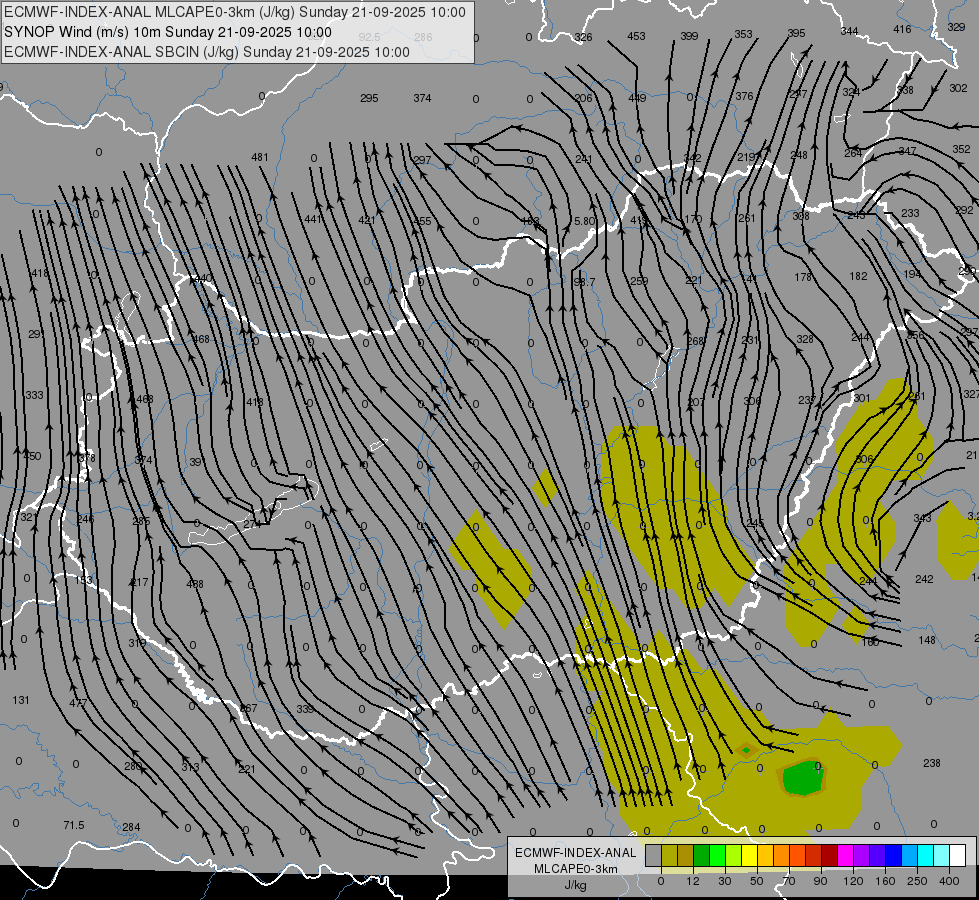The height and width of the screenshot is (900, 979).
Task: Click the MLCAPE0-3km title line at top
Action: pos(235,12)
